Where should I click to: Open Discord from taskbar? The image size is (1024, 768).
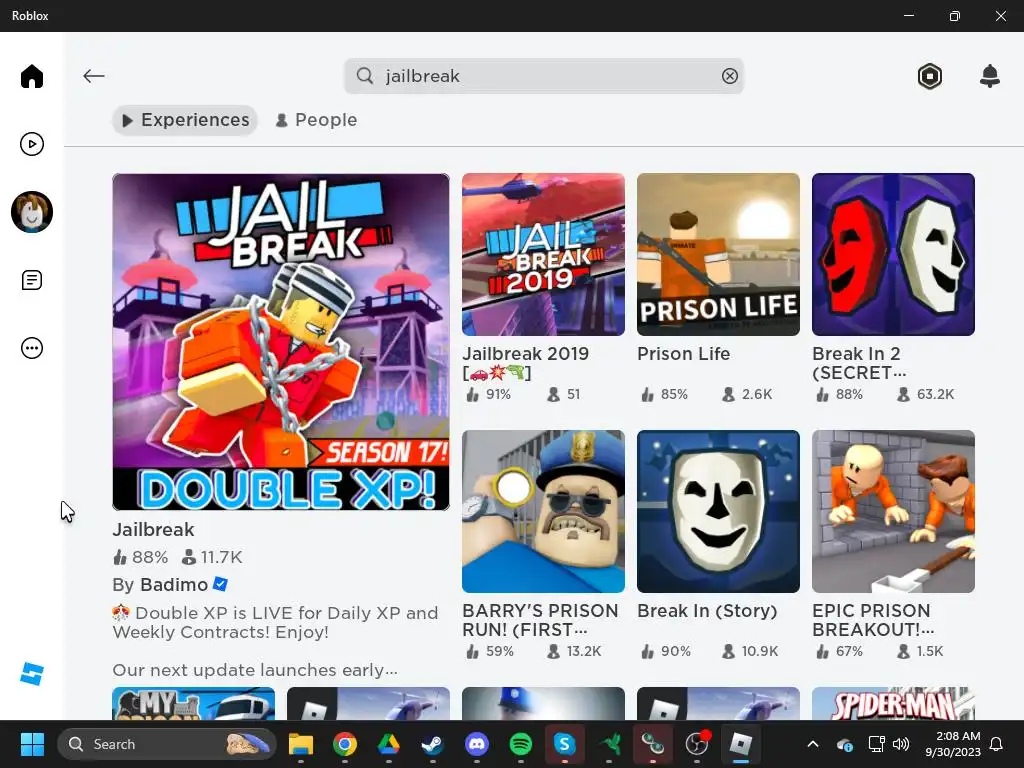[x=477, y=744]
